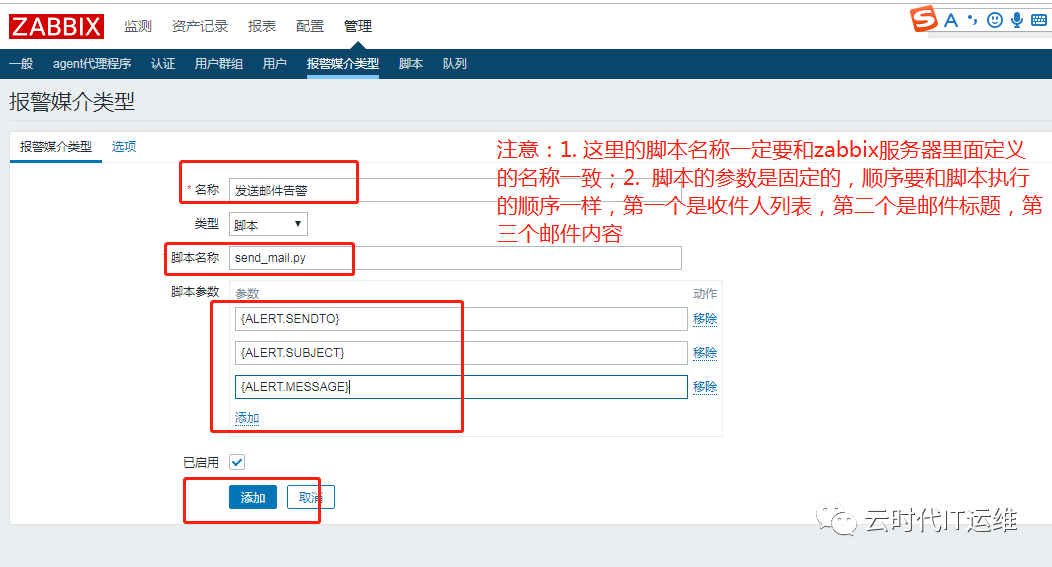Click the Sogou input method S icon
This screenshot has width=1052, height=567.
pos(923,18)
